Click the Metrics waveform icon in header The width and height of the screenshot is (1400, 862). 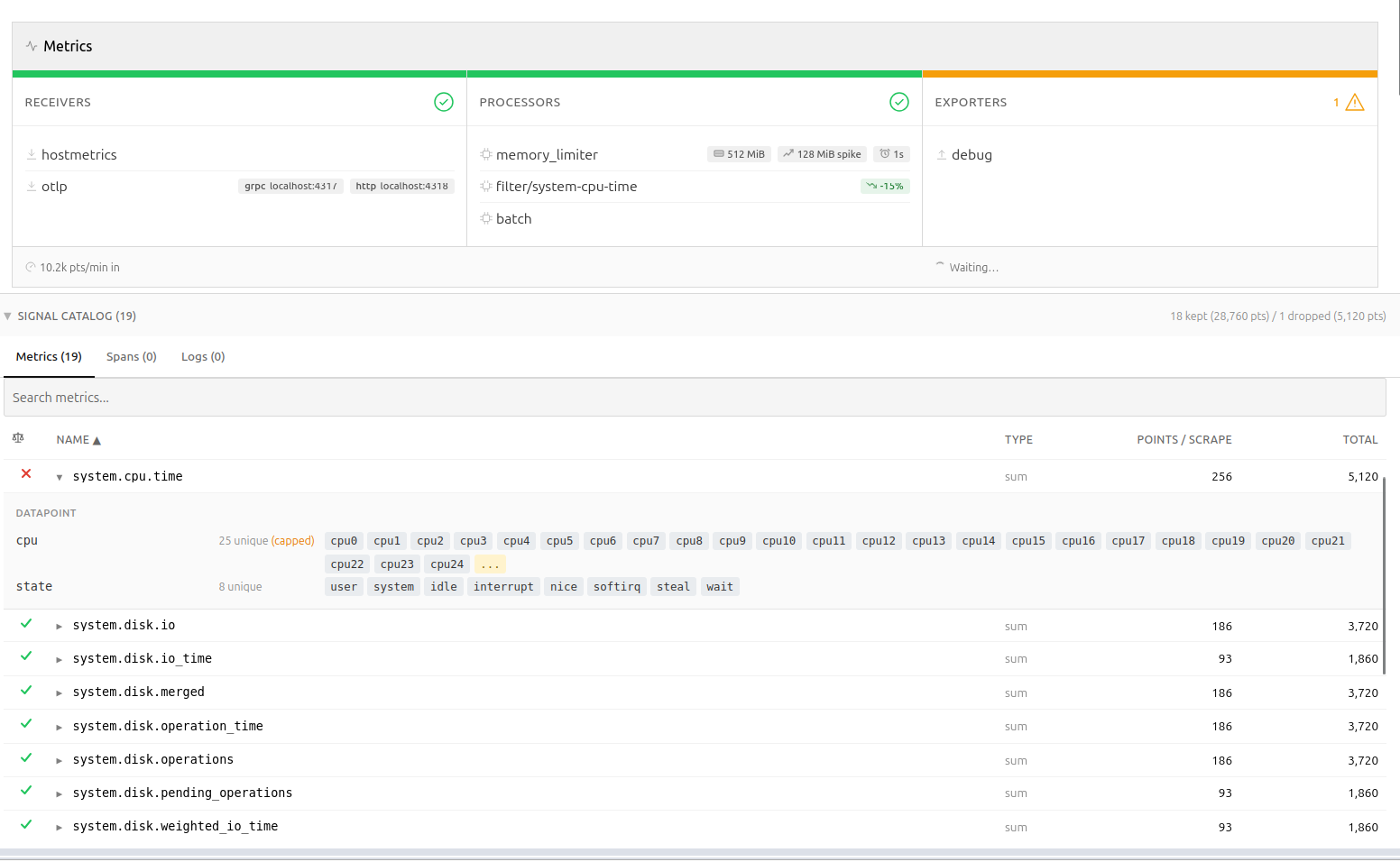(32, 45)
